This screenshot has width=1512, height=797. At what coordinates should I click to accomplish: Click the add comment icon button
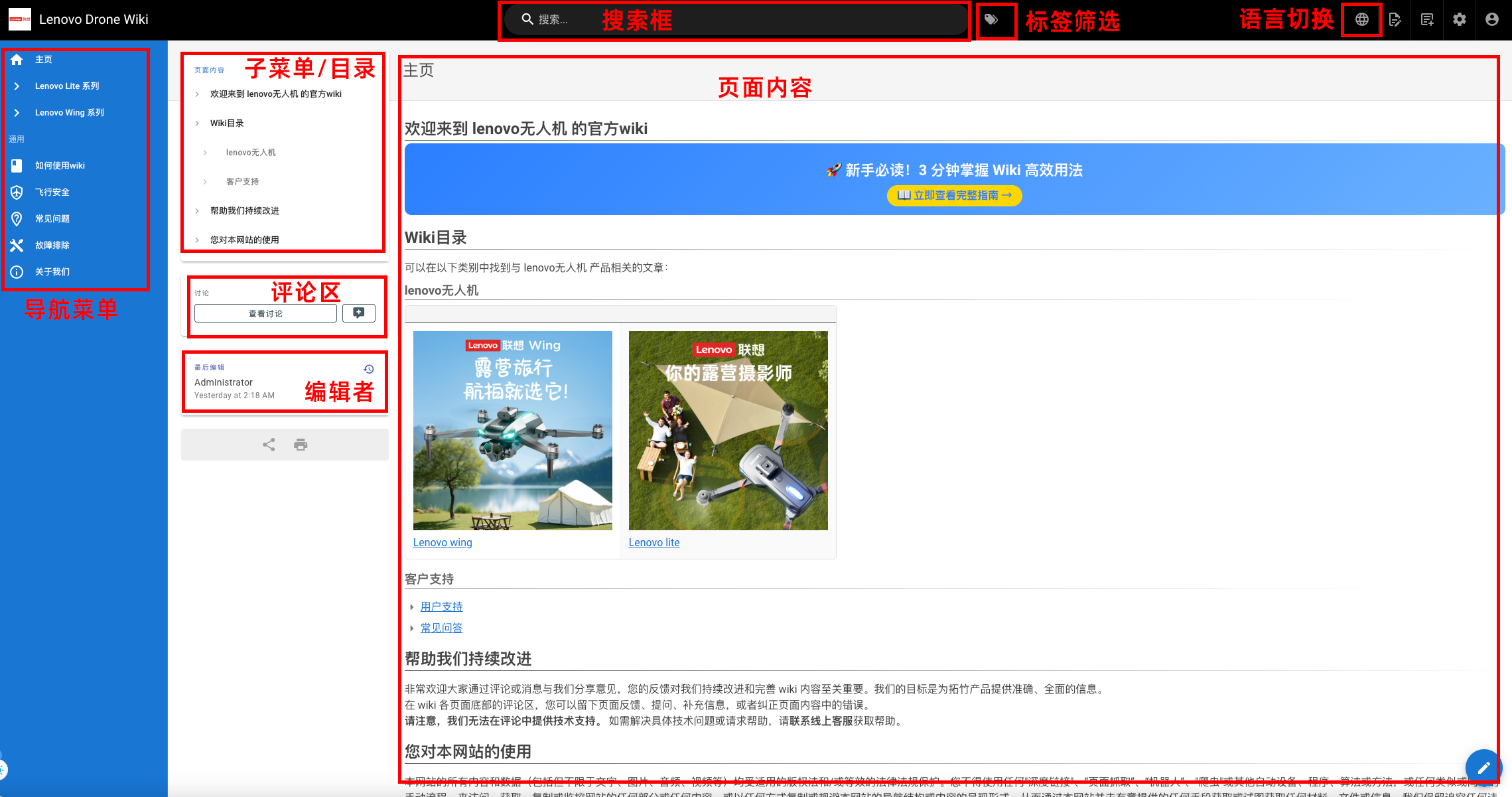pos(359,313)
